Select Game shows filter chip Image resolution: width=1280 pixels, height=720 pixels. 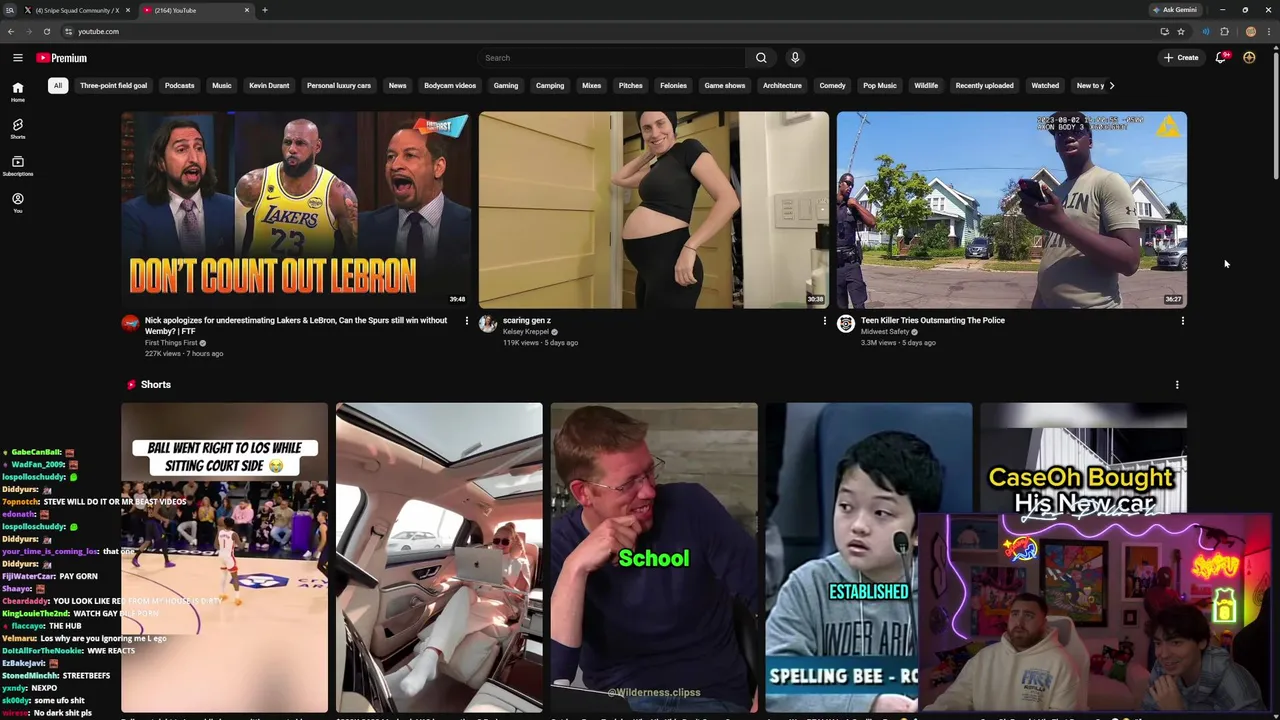pyautogui.click(x=725, y=86)
